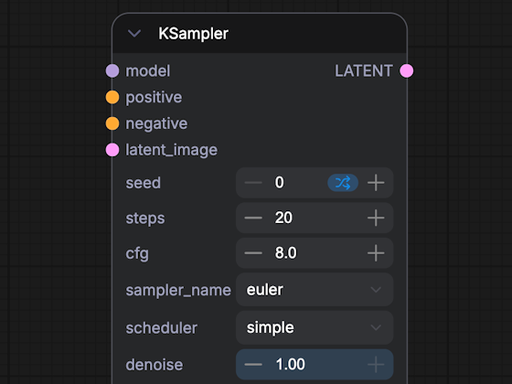Click the model input label

(148, 71)
